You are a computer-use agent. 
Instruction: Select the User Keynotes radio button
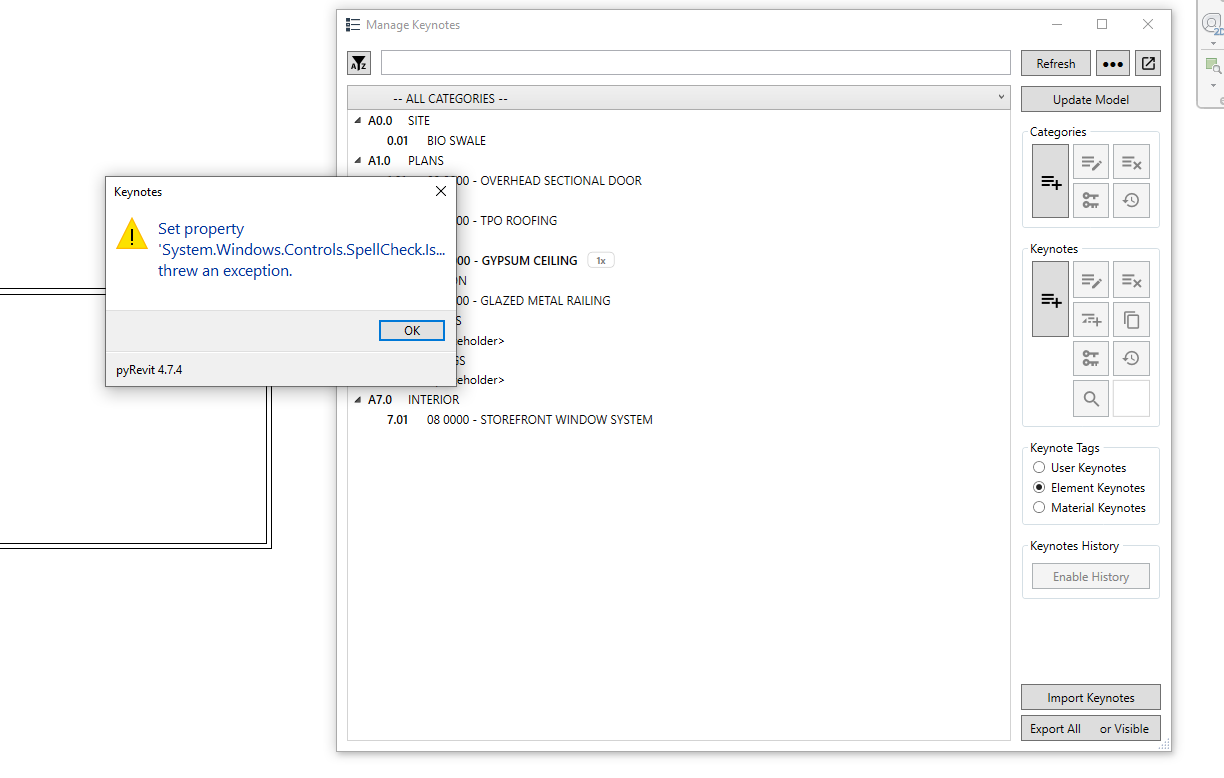(1039, 467)
